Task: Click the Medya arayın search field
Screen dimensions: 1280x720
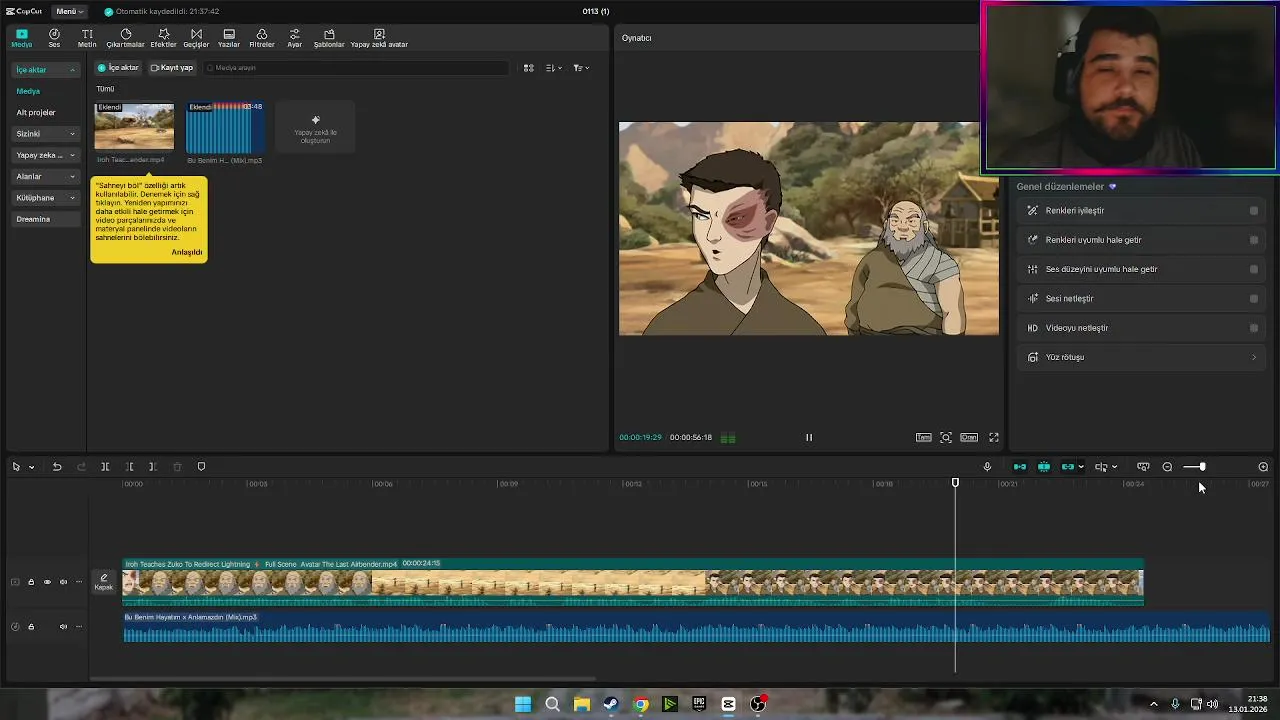Action: coord(356,68)
